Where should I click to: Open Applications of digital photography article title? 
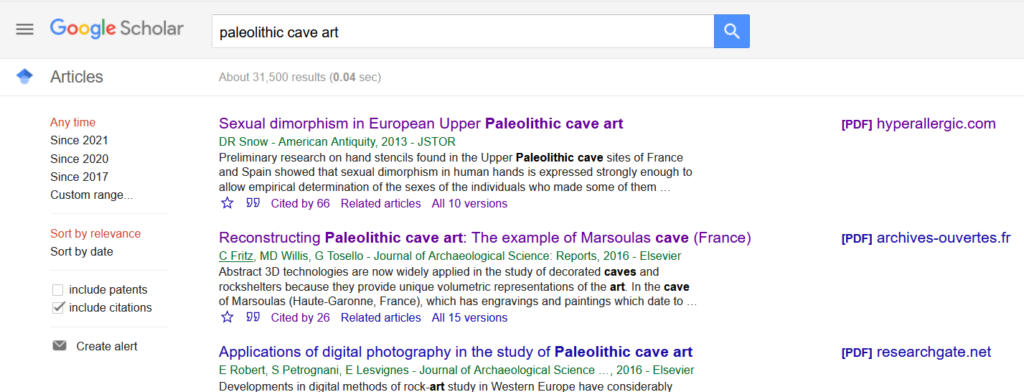click(456, 352)
